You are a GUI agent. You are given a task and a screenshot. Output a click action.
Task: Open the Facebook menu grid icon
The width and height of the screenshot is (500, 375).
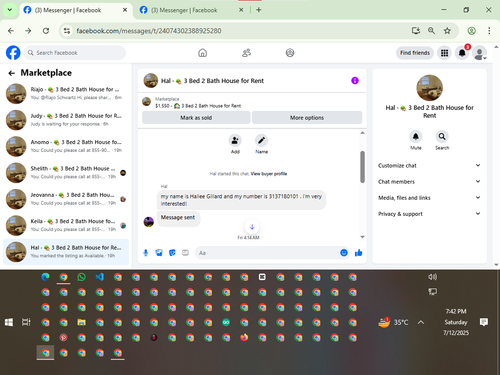point(444,53)
